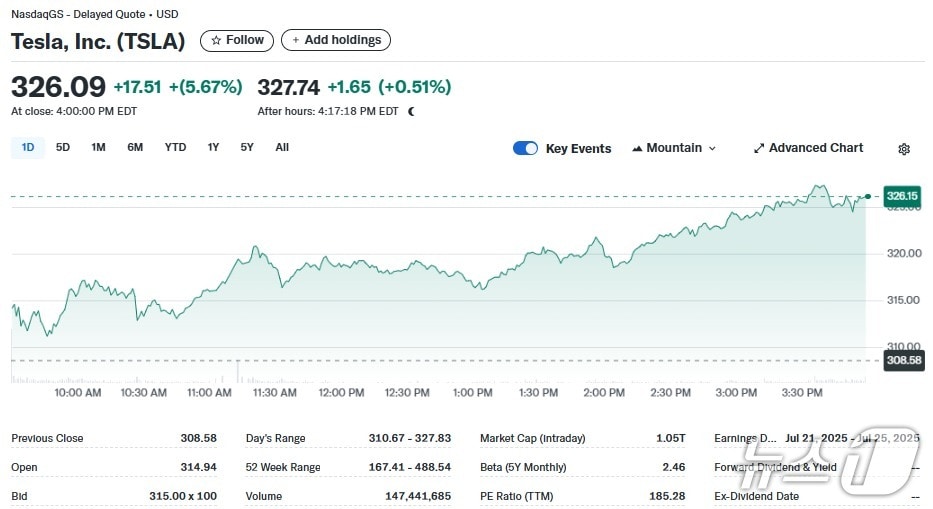Switch to the 5D time range
The height and width of the screenshot is (509, 933).
coord(63,147)
